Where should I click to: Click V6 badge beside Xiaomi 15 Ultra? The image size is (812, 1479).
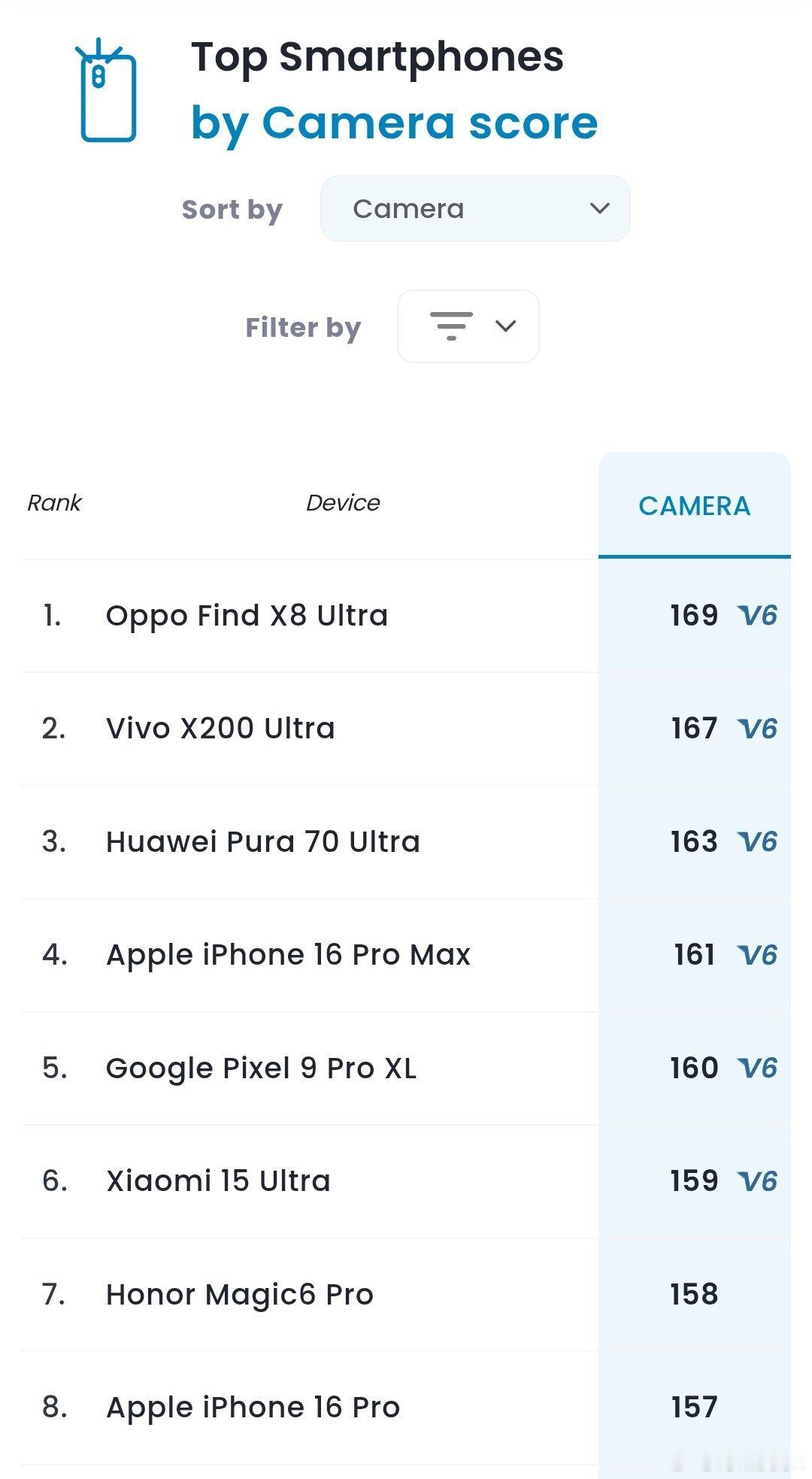click(x=757, y=1181)
